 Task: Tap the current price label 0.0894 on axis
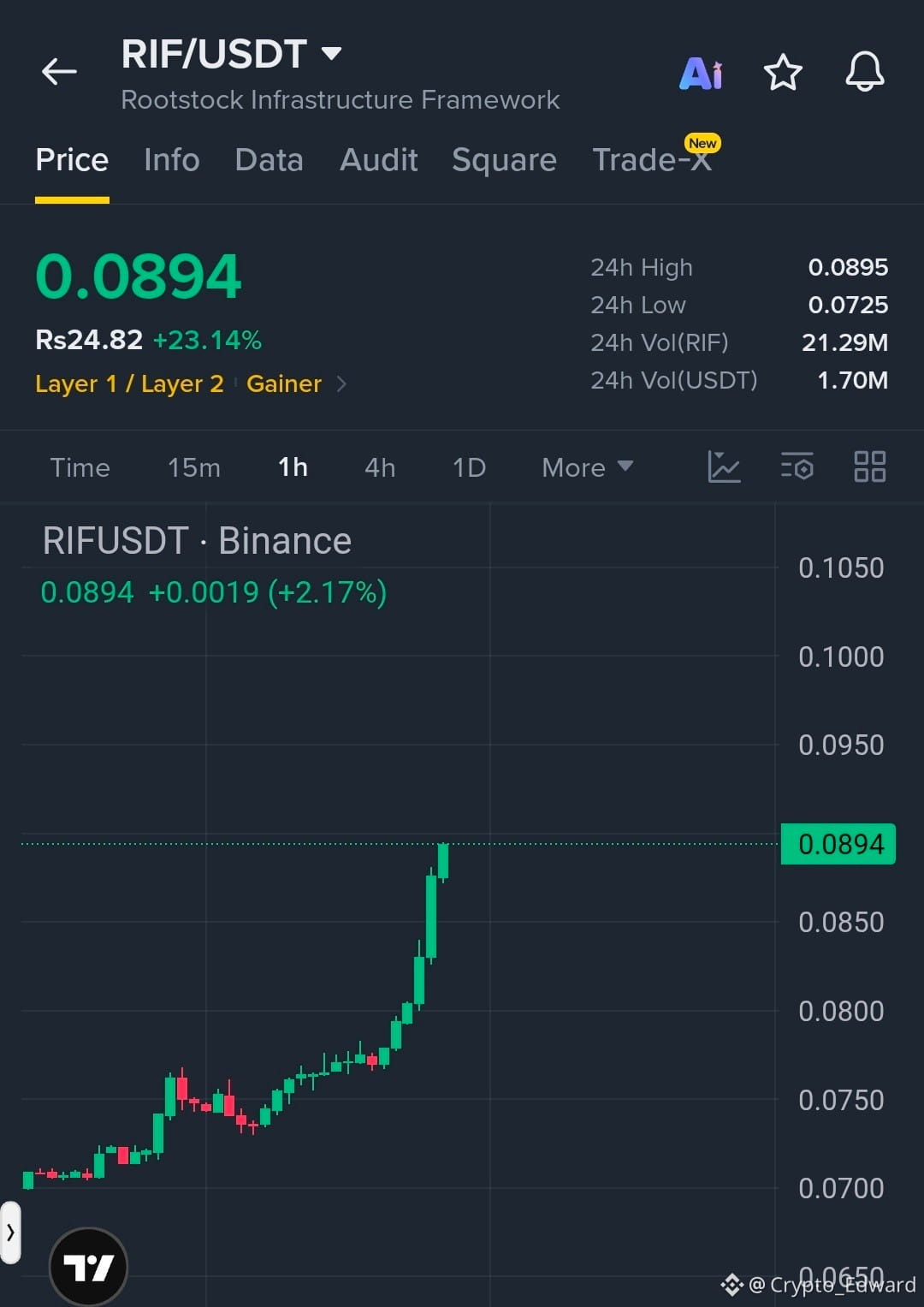click(838, 844)
